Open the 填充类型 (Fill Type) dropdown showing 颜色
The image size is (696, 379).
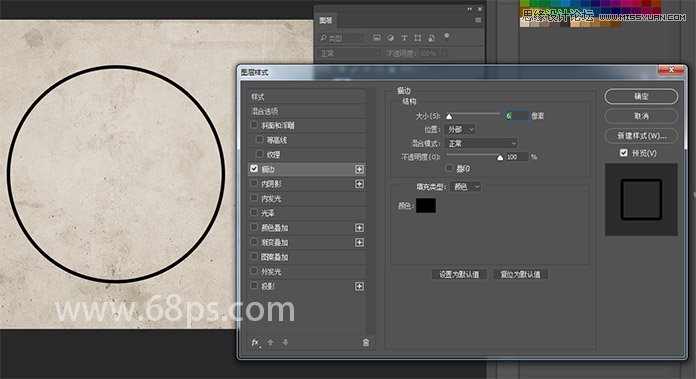click(465, 187)
